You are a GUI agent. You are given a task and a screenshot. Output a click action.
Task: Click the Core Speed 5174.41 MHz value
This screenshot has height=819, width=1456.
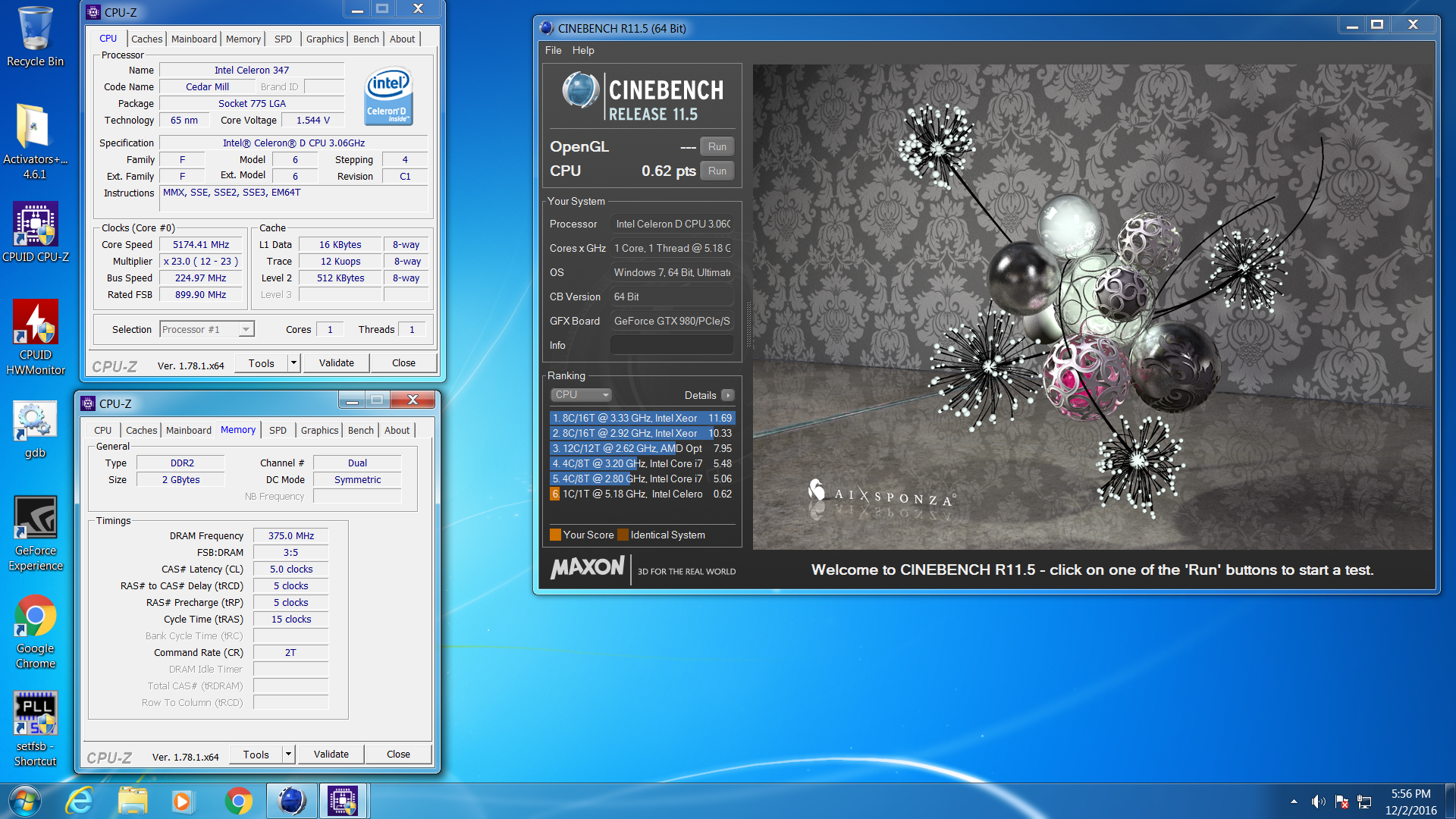coord(200,245)
